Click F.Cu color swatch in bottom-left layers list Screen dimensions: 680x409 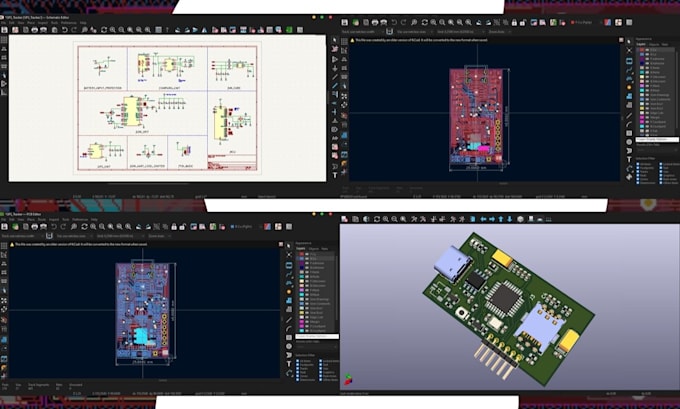pos(301,254)
